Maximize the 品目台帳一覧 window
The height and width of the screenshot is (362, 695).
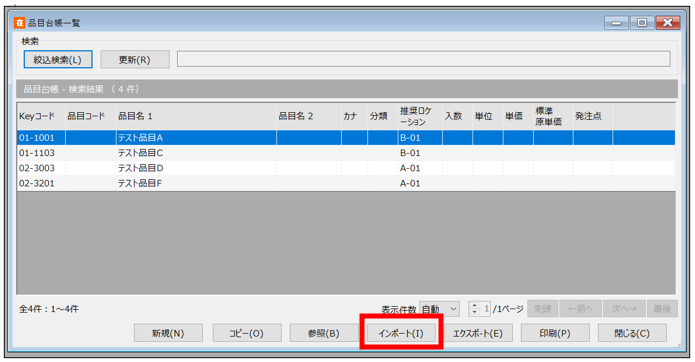coord(642,23)
